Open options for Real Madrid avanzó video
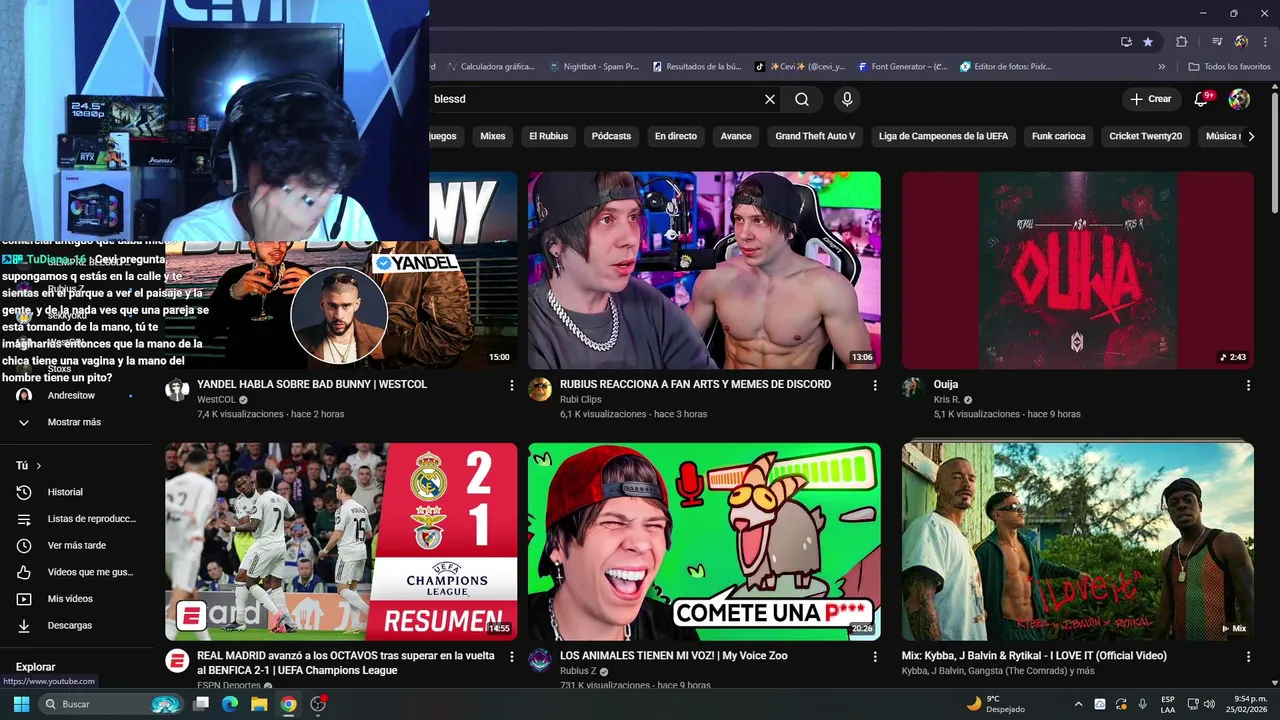The width and height of the screenshot is (1280, 720). pyautogui.click(x=512, y=657)
